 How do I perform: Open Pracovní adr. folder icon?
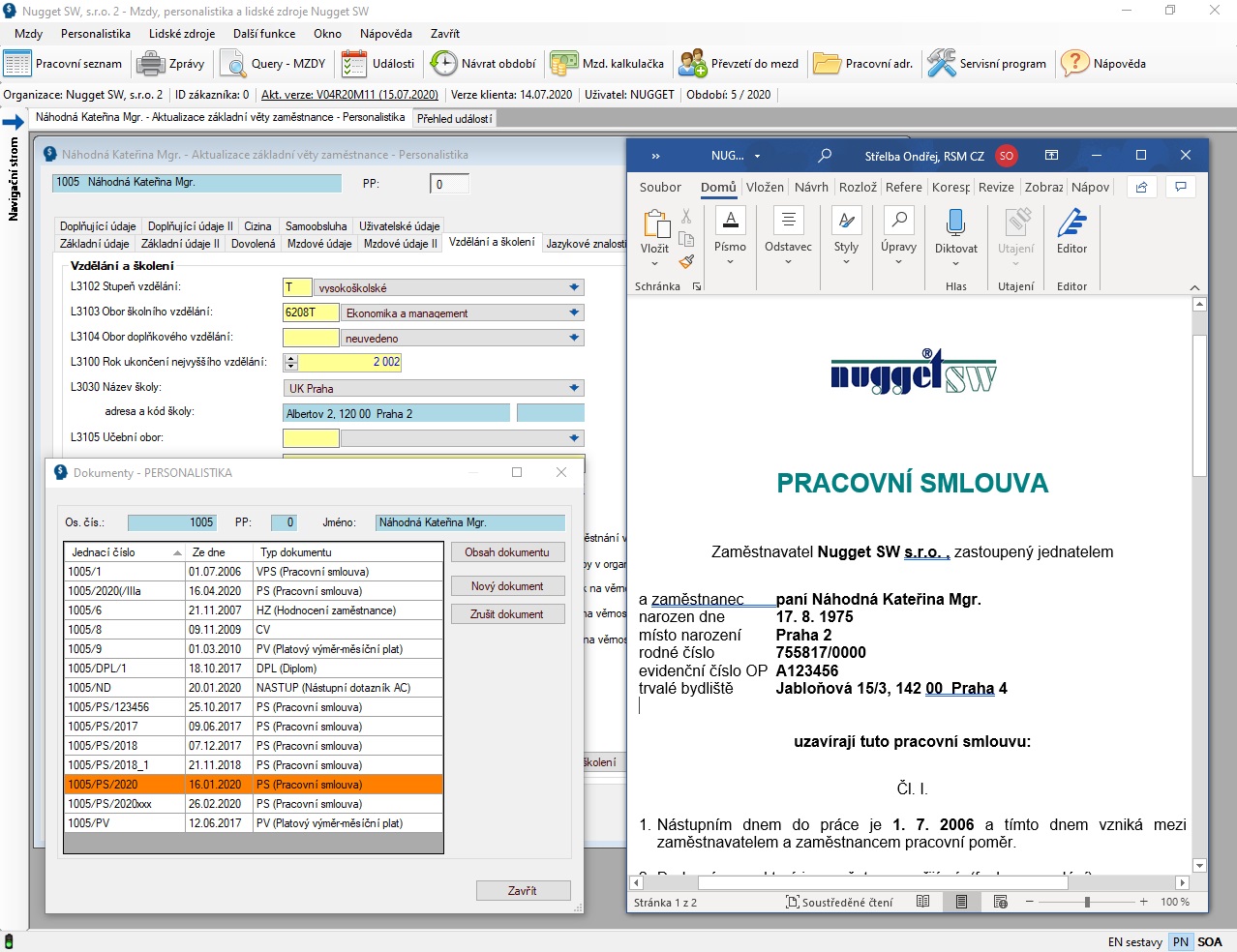click(x=827, y=64)
